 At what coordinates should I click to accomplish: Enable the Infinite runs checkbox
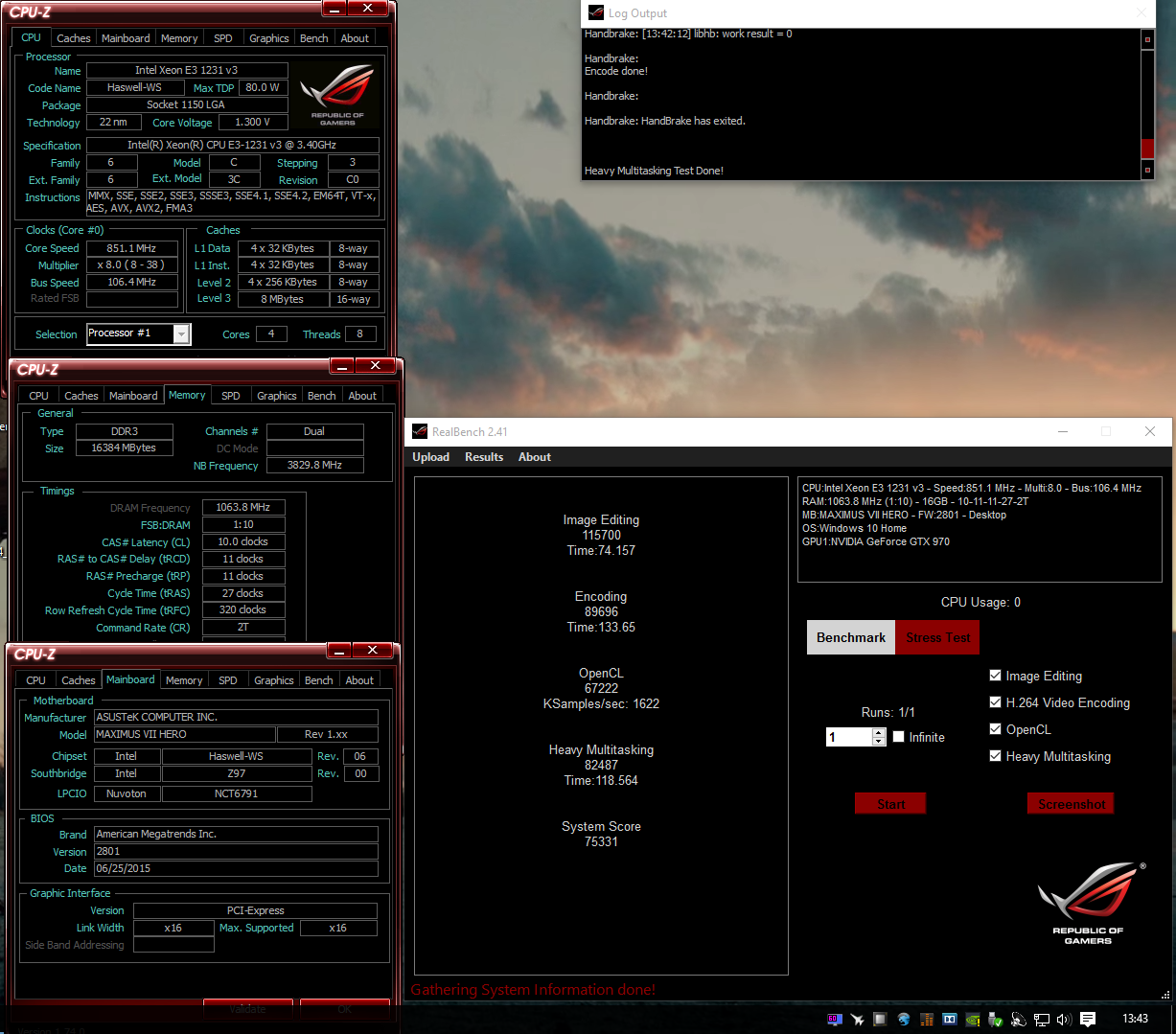898,737
